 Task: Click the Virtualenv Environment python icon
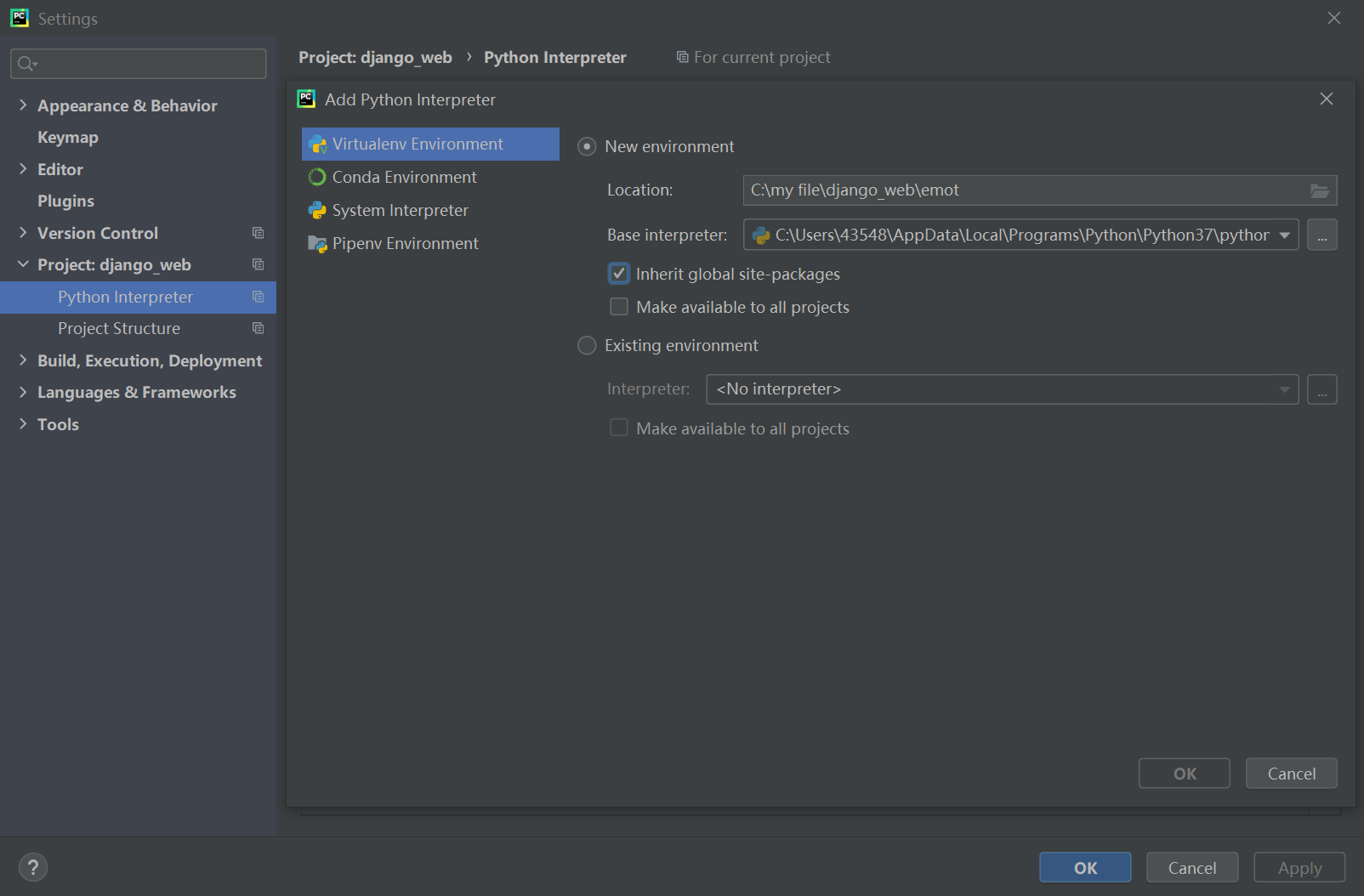pyautogui.click(x=317, y=145)
